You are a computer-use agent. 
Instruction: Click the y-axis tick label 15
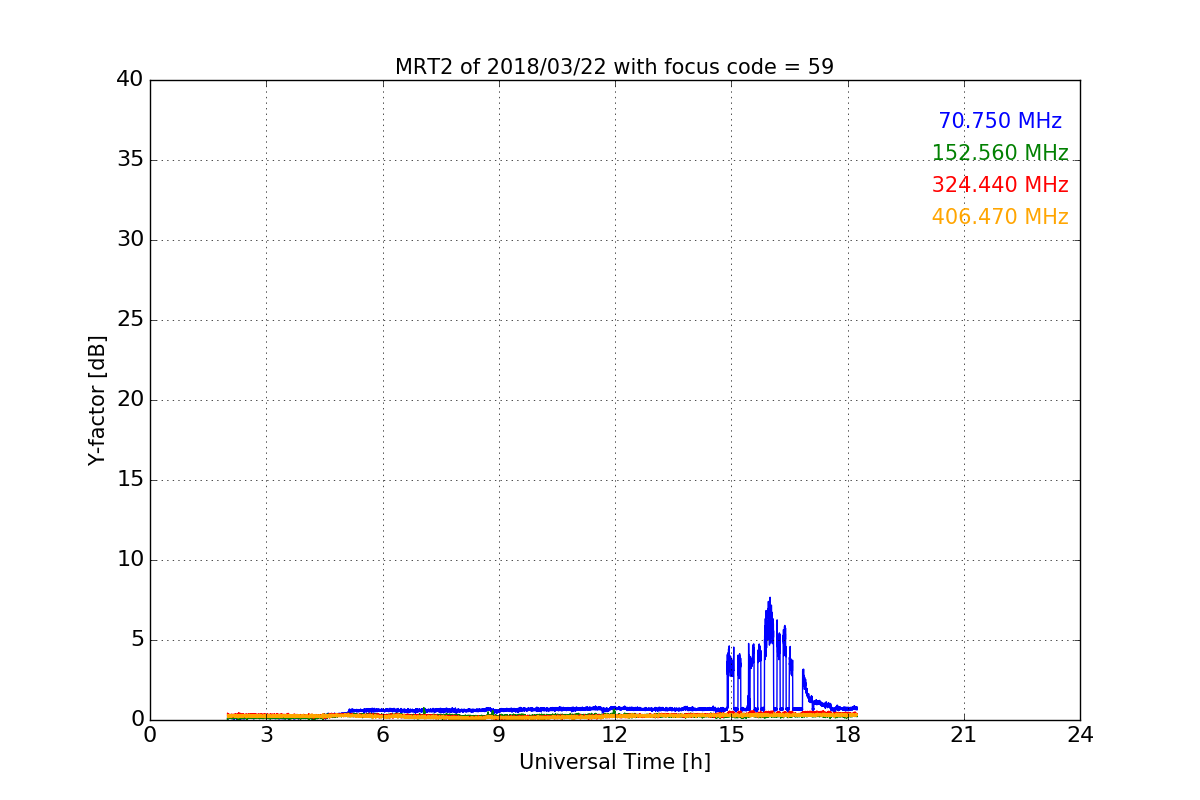[130, 480]
